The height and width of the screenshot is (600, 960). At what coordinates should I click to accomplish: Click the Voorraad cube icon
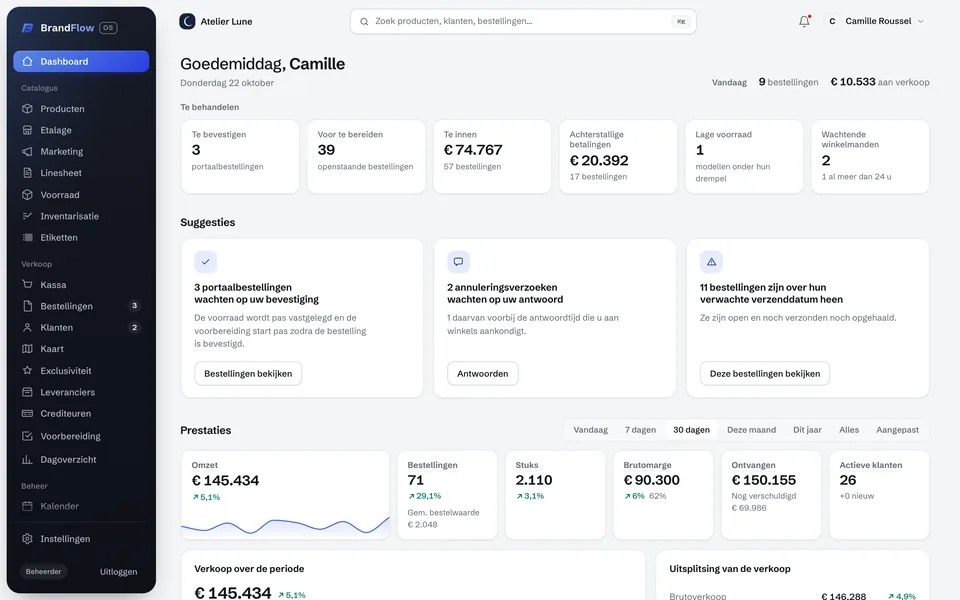27,195
